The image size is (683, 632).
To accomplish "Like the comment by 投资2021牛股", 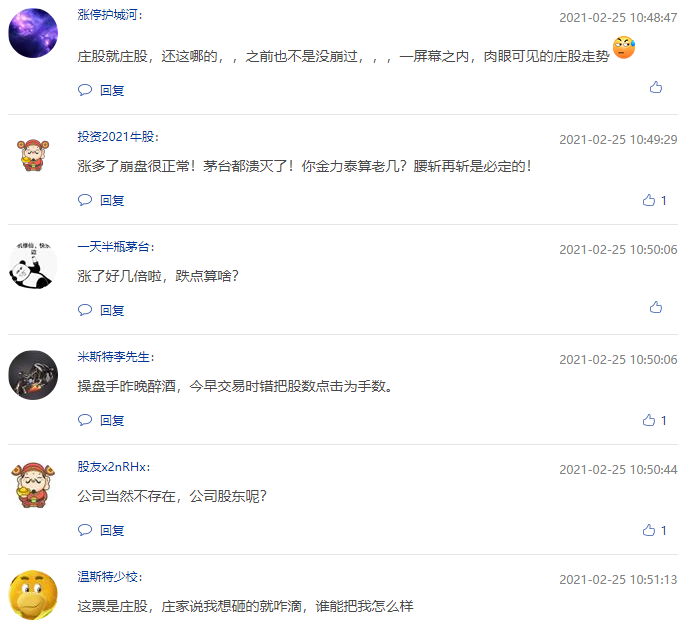I will pyautogui.click(x=649, y=200).
